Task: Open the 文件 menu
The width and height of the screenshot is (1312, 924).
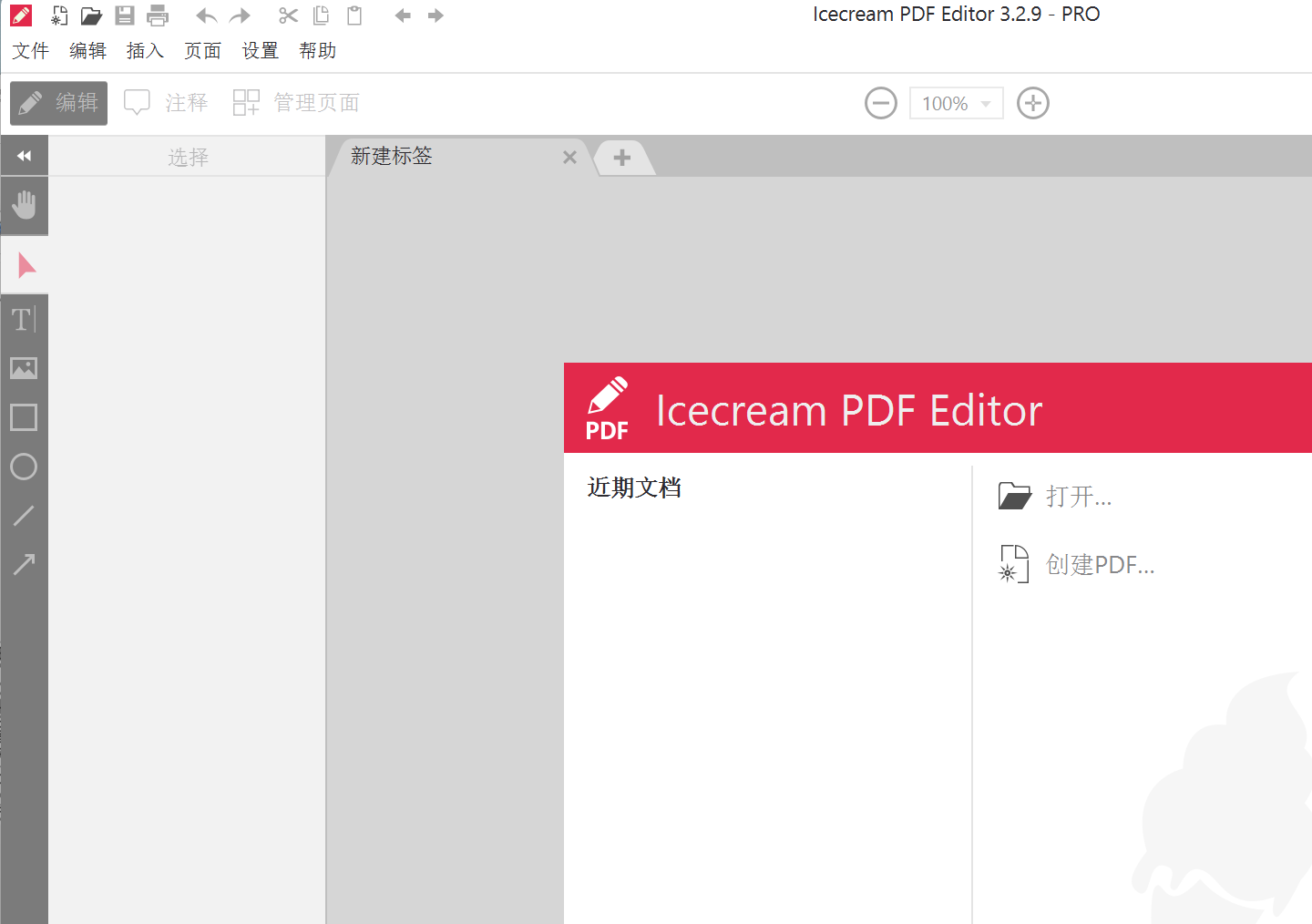Action: (x=30, y=51)
